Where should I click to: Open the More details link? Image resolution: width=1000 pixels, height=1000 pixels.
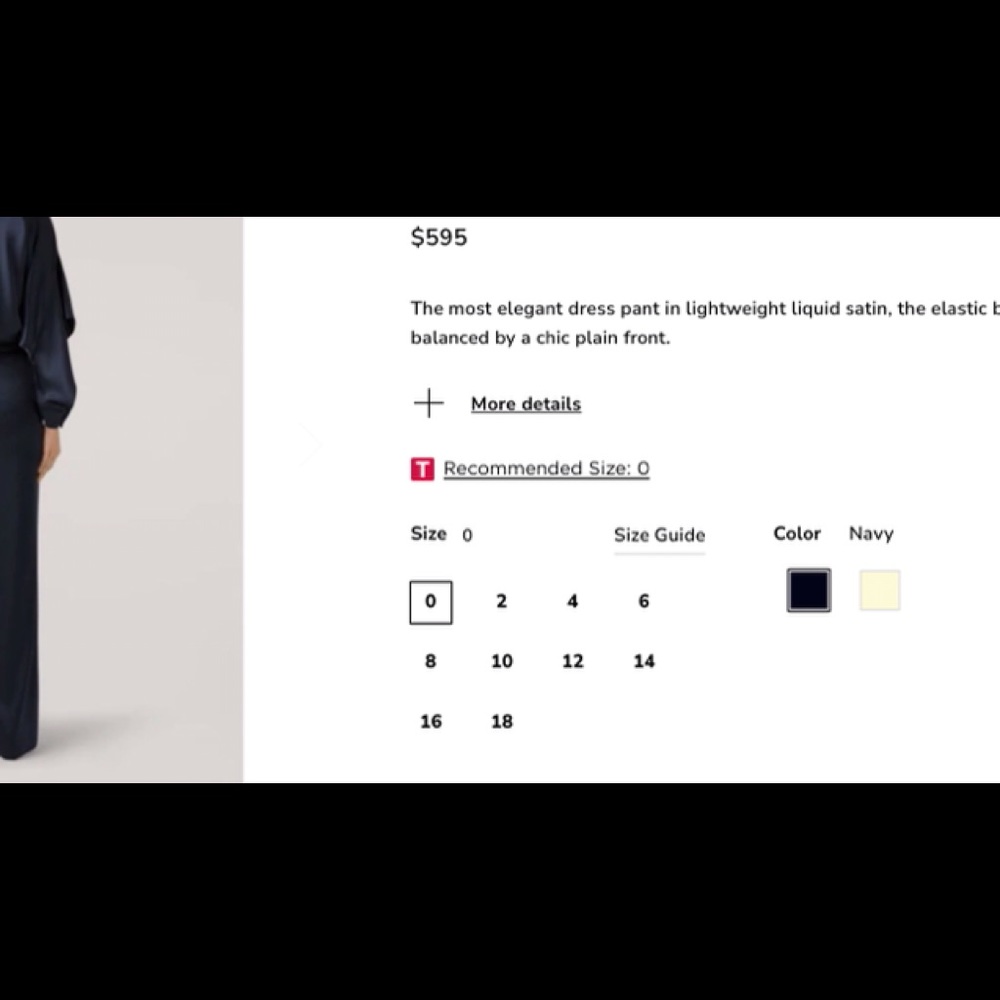coord(526,404)
